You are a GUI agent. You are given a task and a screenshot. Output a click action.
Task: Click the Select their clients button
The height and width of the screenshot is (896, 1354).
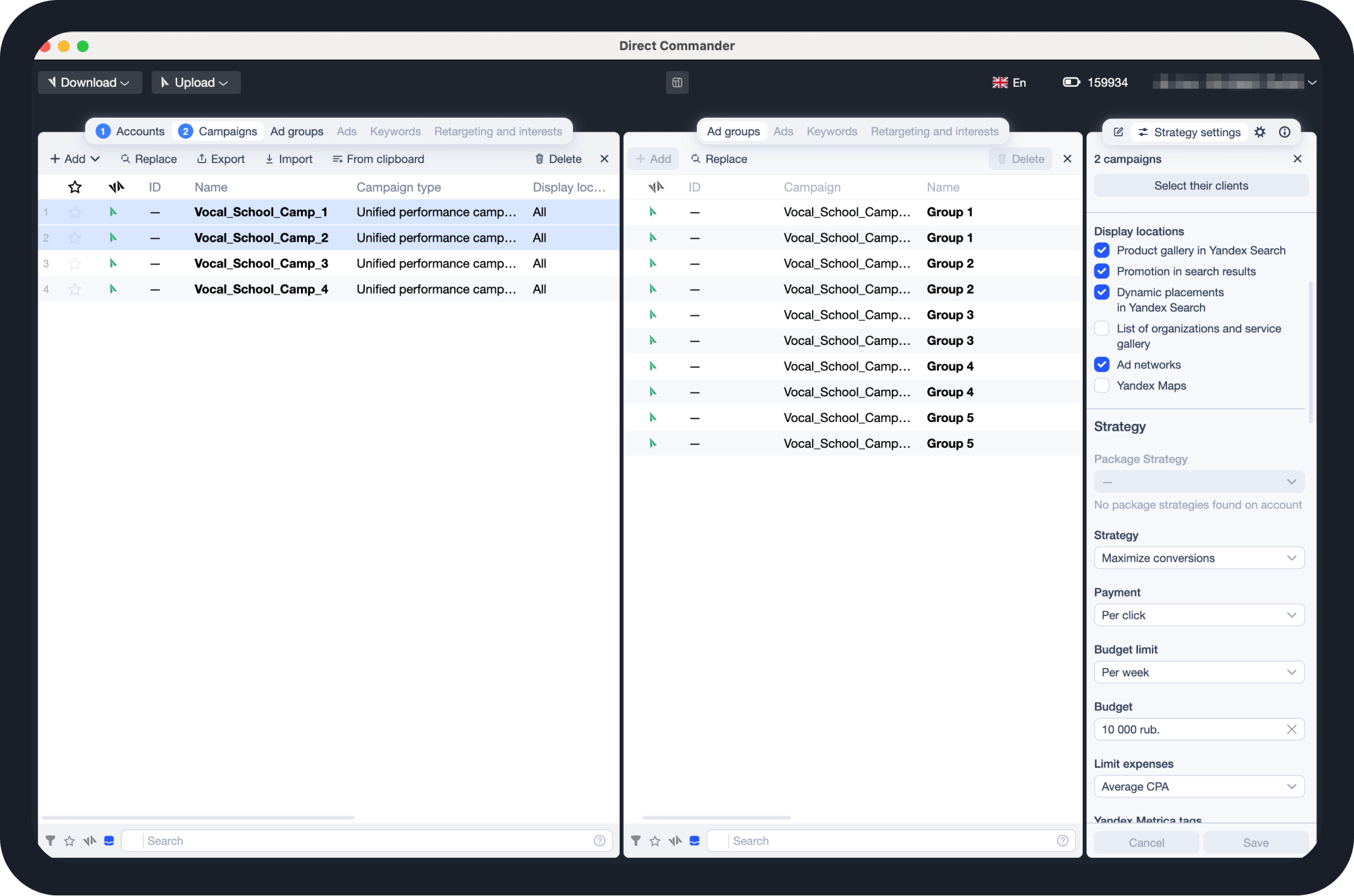(1201, 186)
